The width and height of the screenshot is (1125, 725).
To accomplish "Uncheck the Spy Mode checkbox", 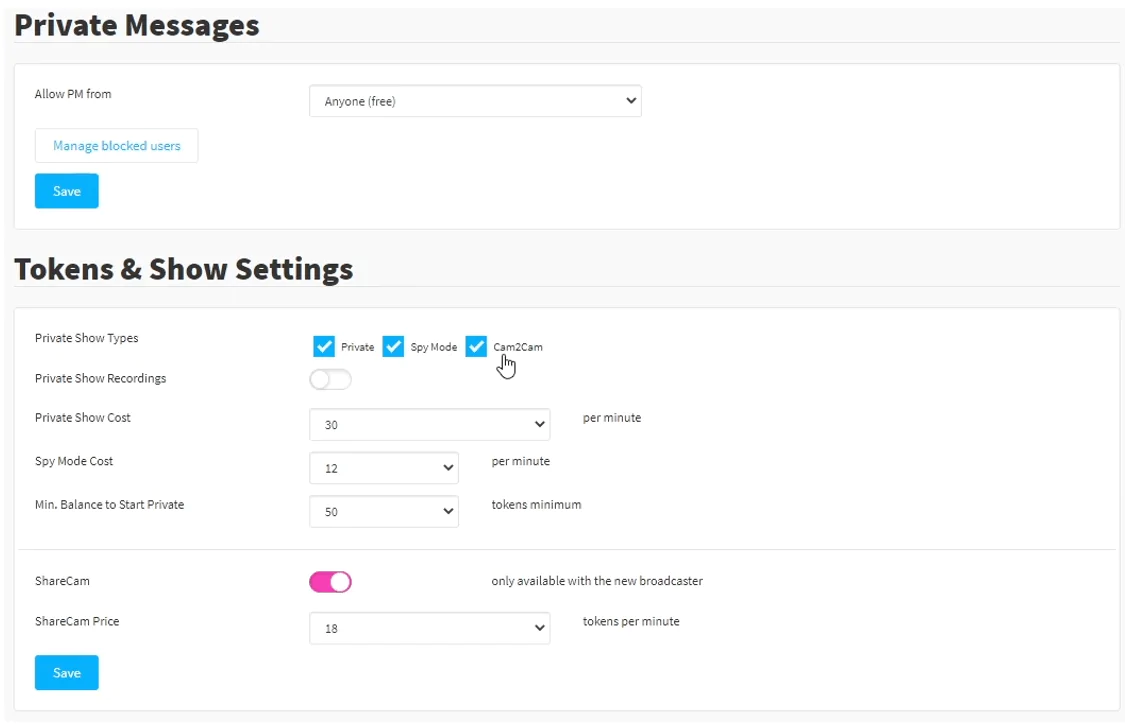I will [x=393, y=347].
